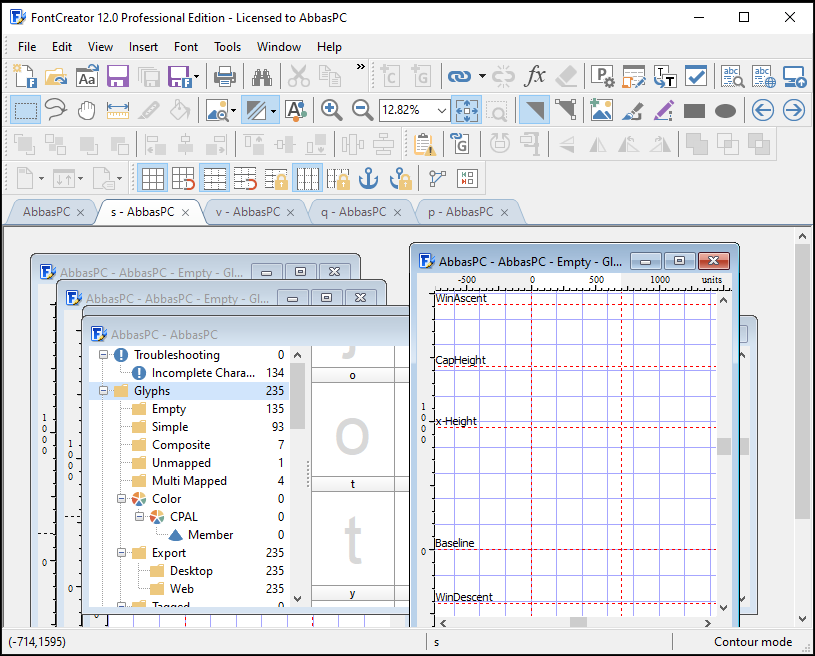This screenshot has height=656, width=815.
Task: Click the font validation checkmark icon
Action: click(695, 77)
